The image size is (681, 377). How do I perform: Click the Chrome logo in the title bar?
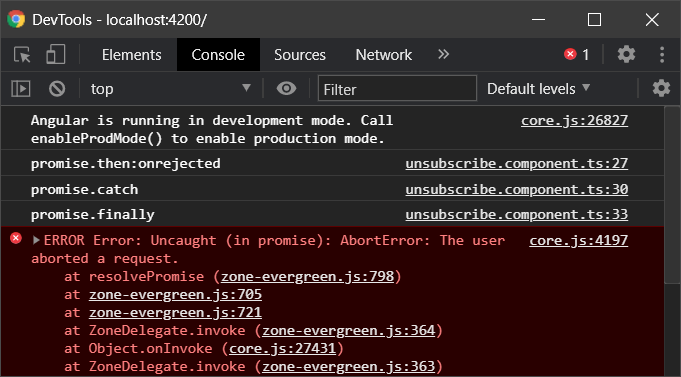click(x=16, y=20)
